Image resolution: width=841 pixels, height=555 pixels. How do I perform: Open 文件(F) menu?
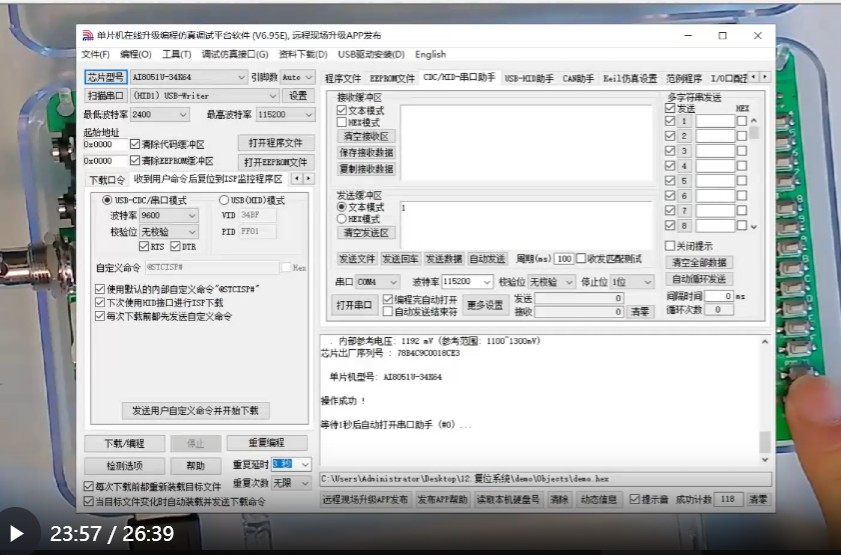click(95, 54)
